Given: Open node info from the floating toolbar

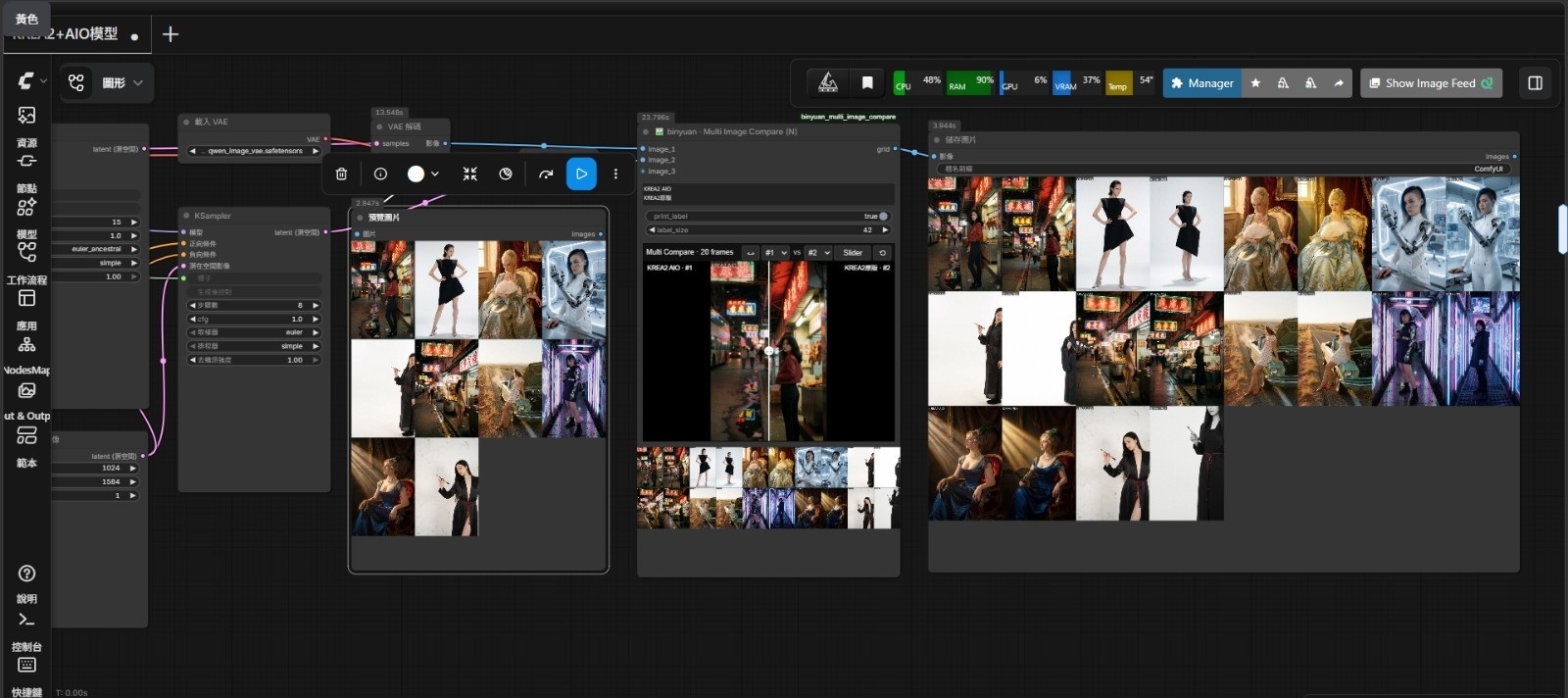Looking at the screenshot, I should 380,174.
